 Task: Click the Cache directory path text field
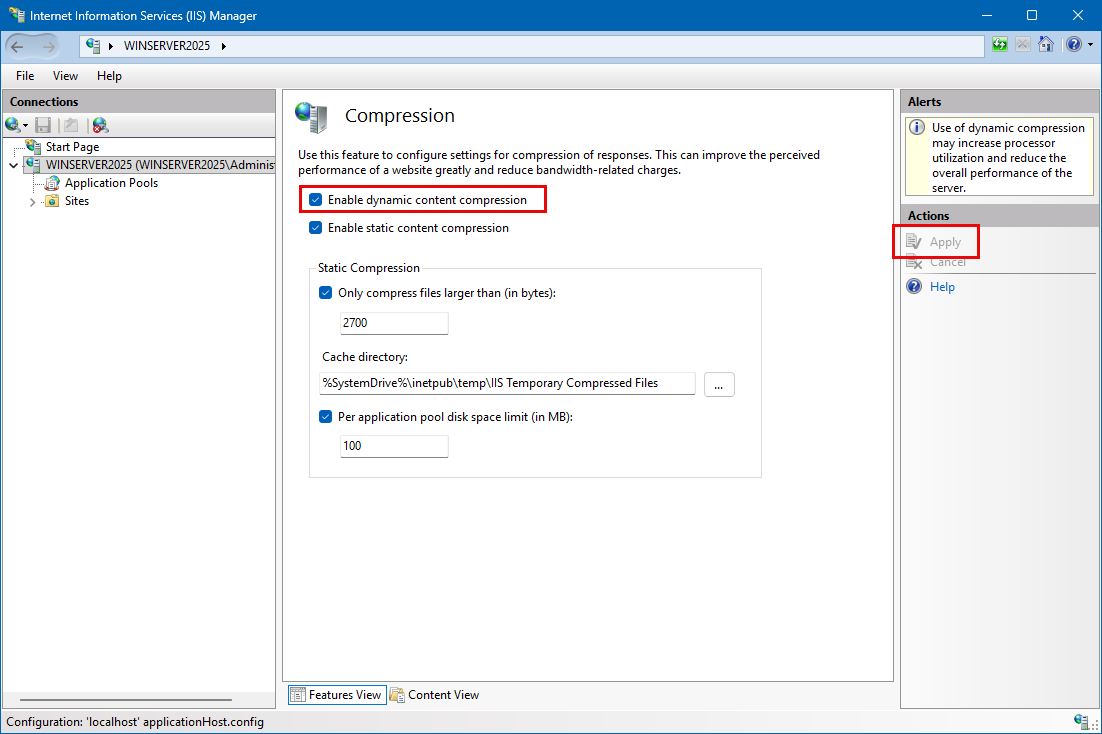[506, 383]
